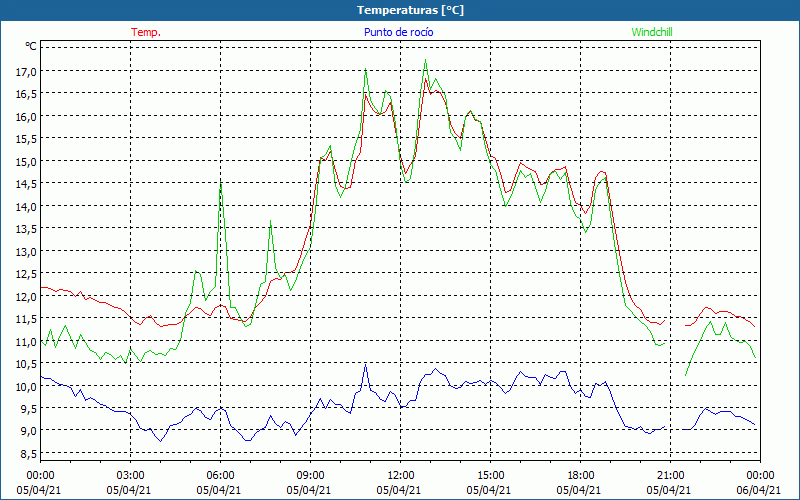Click the green windchill peak above 17,0
The width and height of the screenshot is (800, 500).
(426, 60)
